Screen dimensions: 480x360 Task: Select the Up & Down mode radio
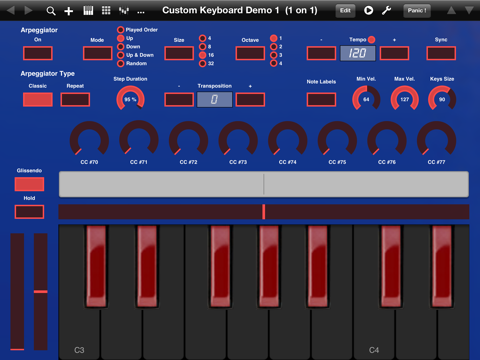(121, 55)
